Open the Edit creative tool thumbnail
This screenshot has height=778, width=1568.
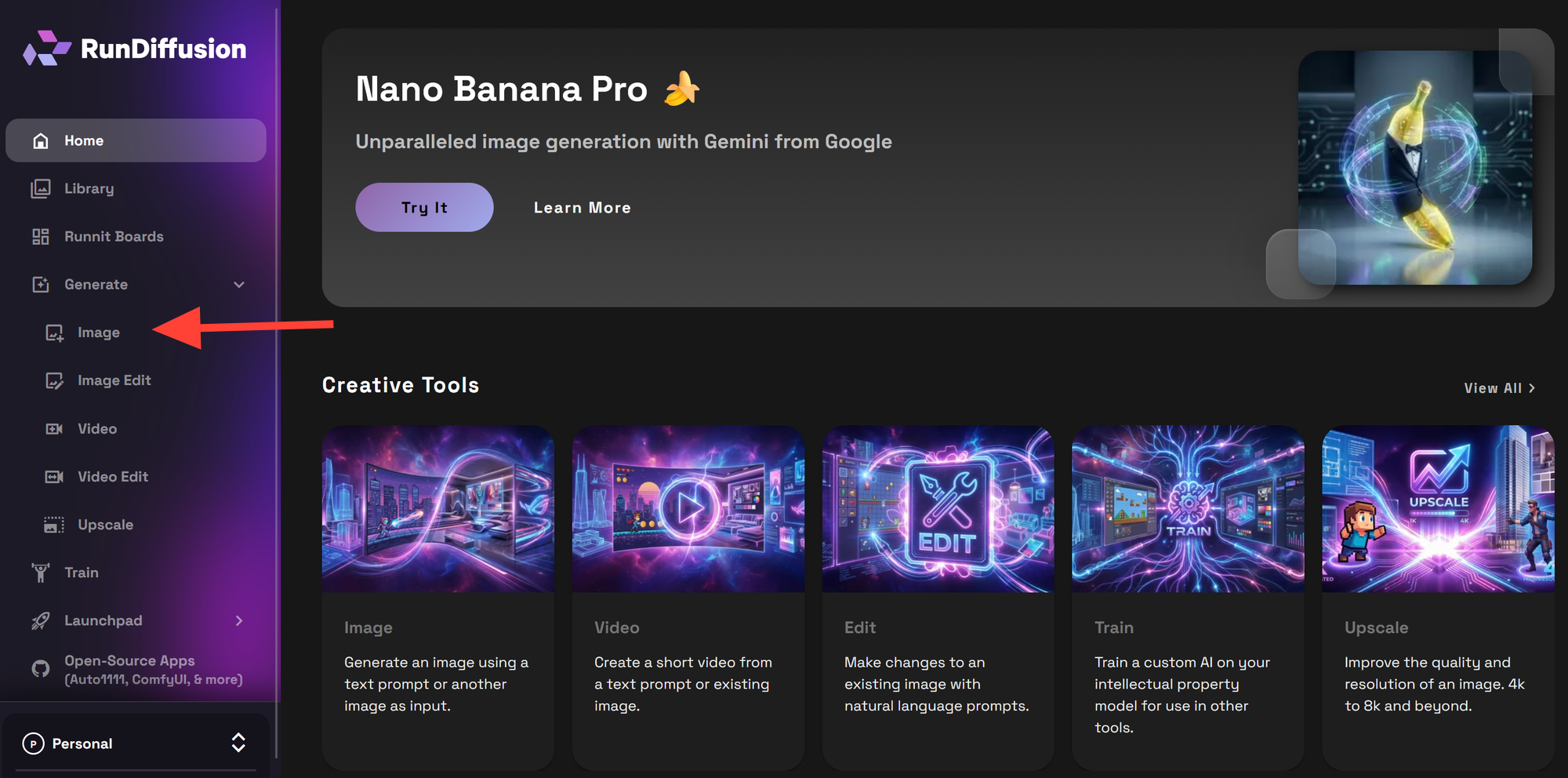point(938,509)
